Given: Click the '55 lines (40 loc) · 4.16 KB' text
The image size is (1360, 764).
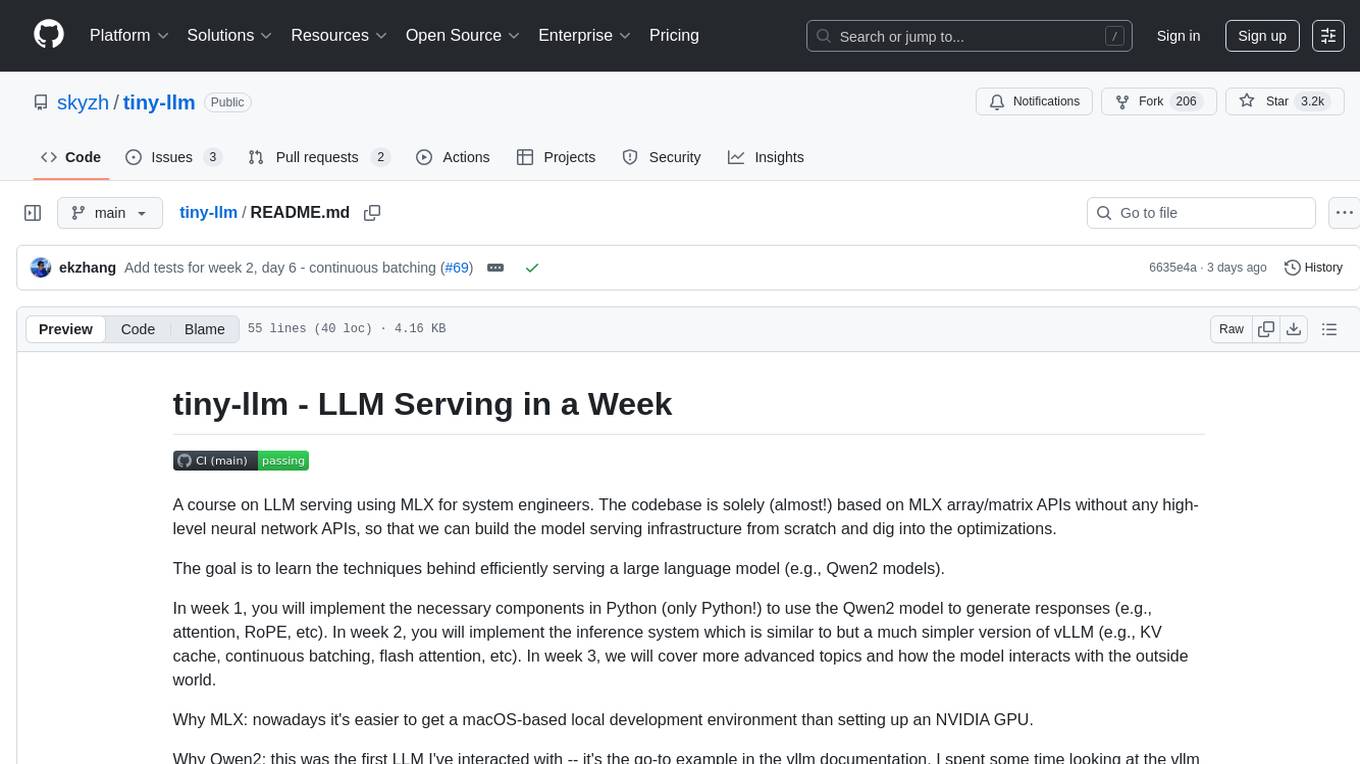Looking at the screenshot, I should (x=346, y=329).
